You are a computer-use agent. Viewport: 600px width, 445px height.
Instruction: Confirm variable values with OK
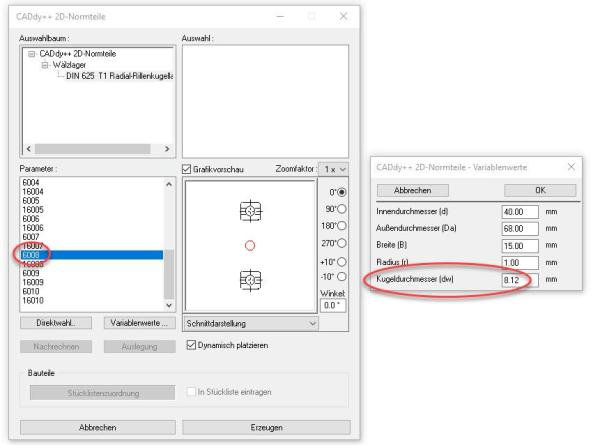pos(538,190)
